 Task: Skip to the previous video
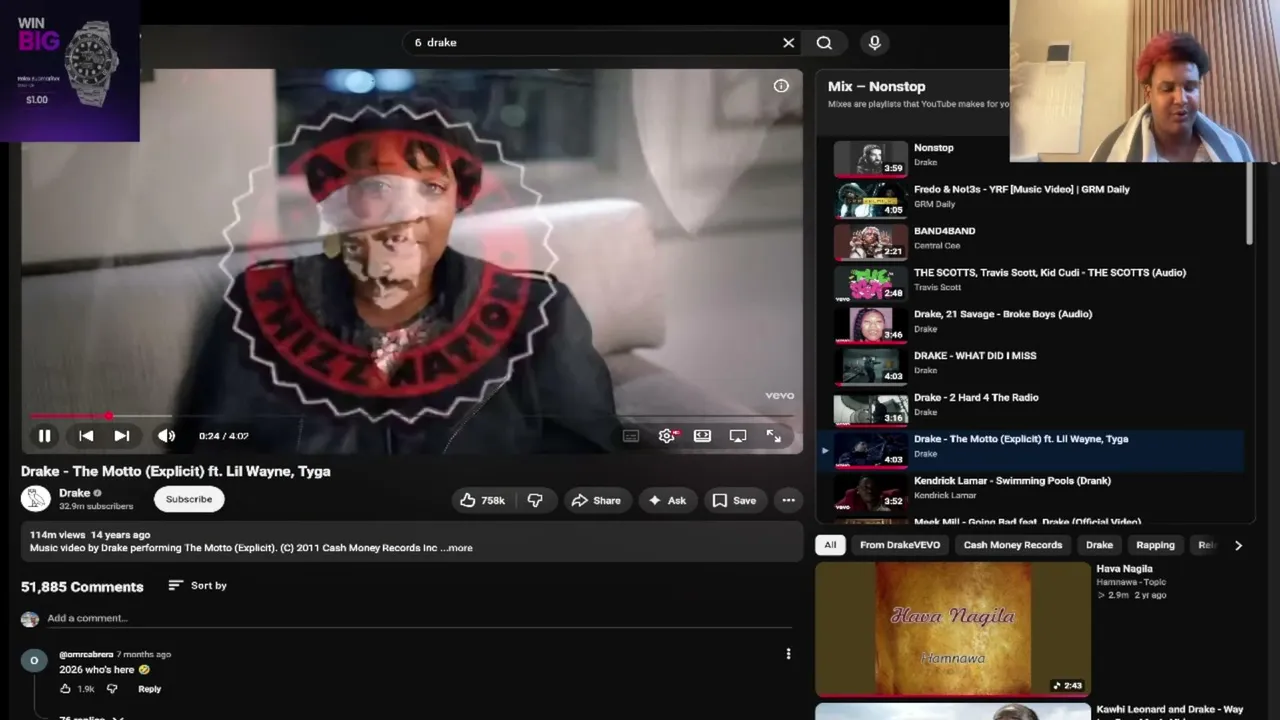86,436
